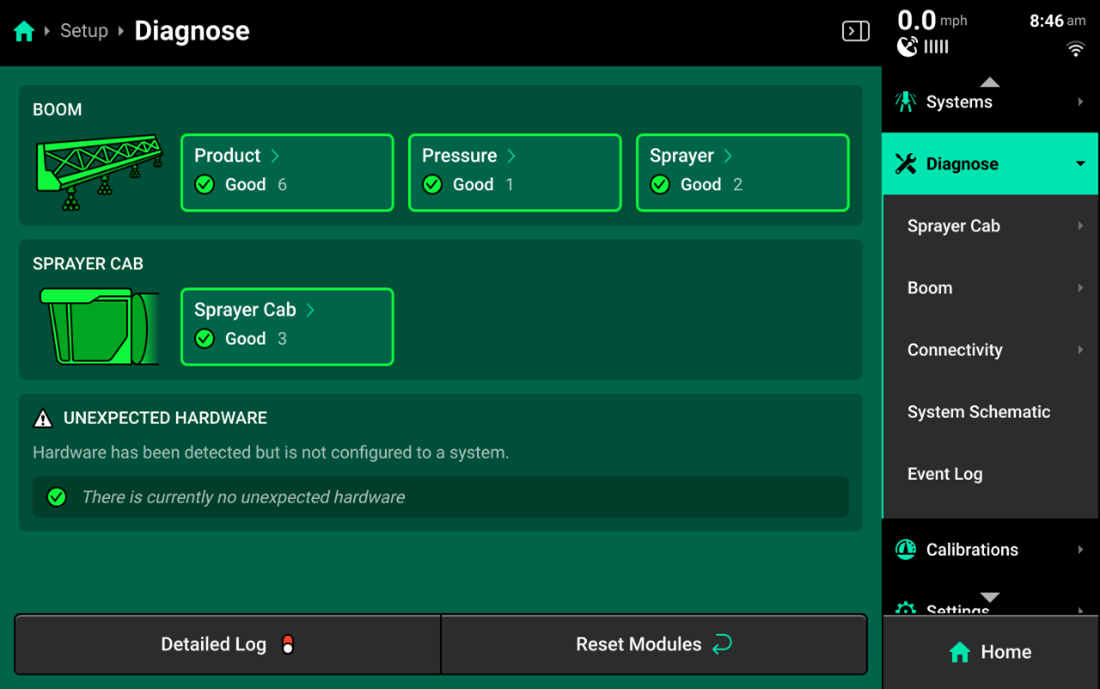
Task: Select the Calibrations gauge icon
Action: (x=905, y=549)
